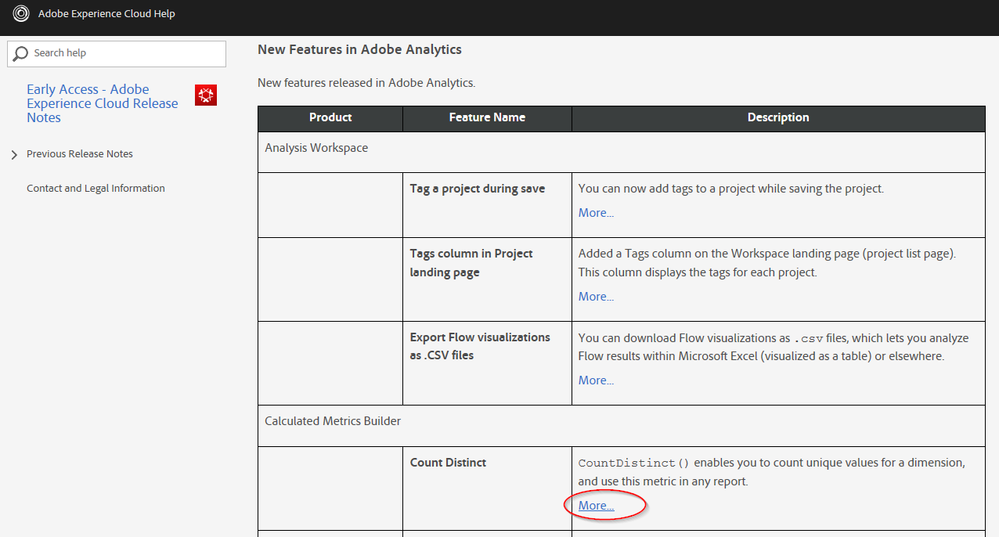Screen dimensions: 999x537
Task: Click More link for Export Flow visualizations
Action: tap(596, 381)
